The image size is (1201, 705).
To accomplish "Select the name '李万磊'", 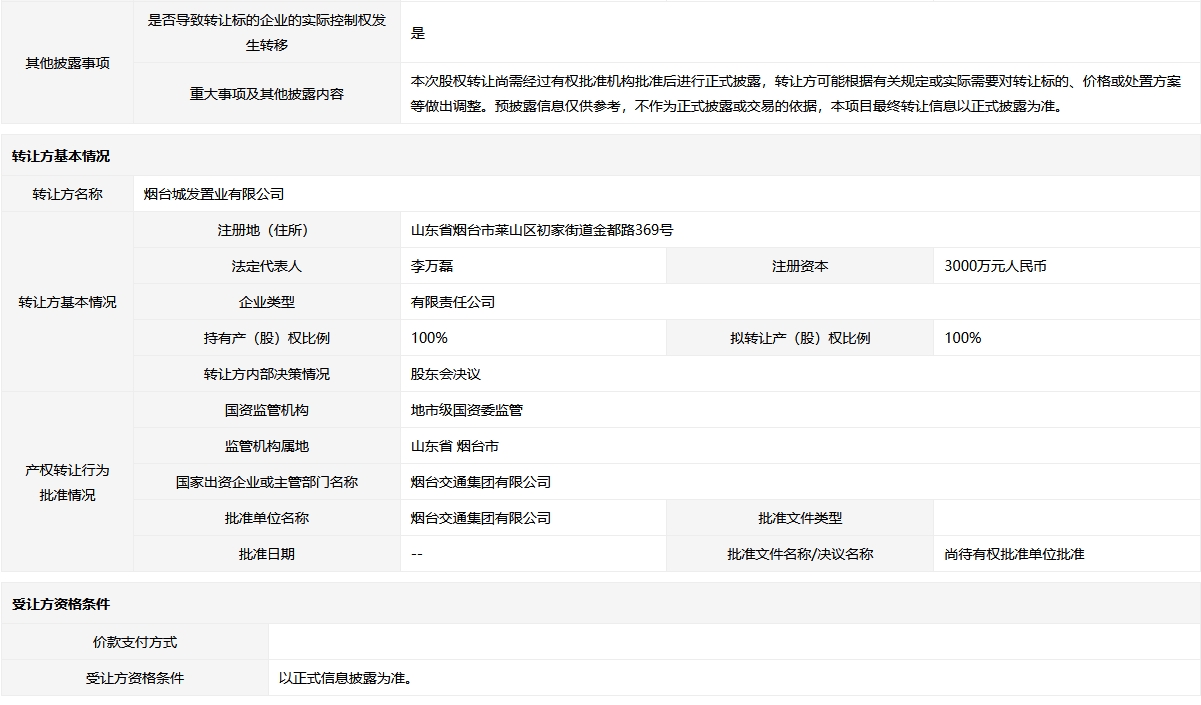I will tap(432, 266).
